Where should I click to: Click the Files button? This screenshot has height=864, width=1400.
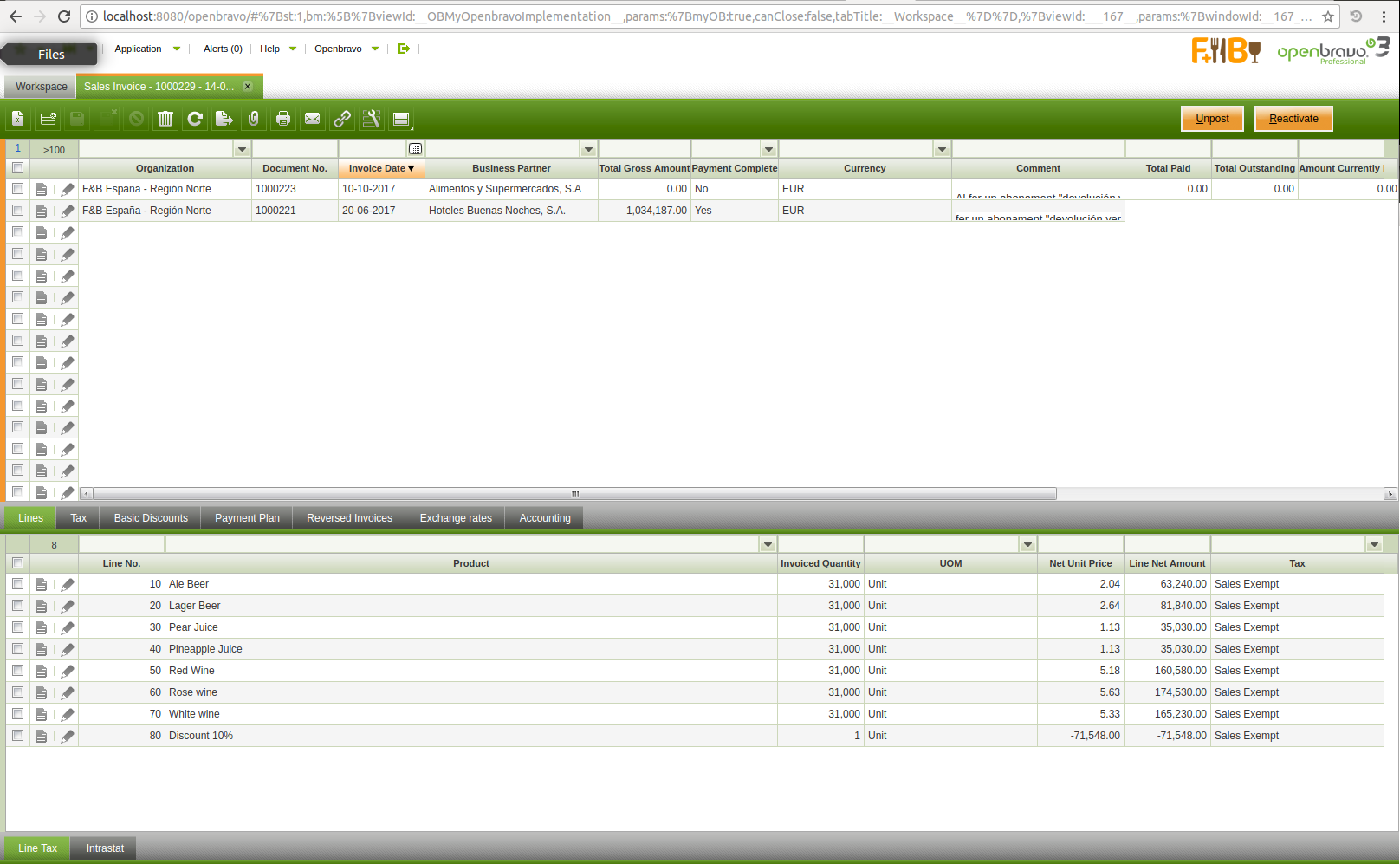[50, 54]
